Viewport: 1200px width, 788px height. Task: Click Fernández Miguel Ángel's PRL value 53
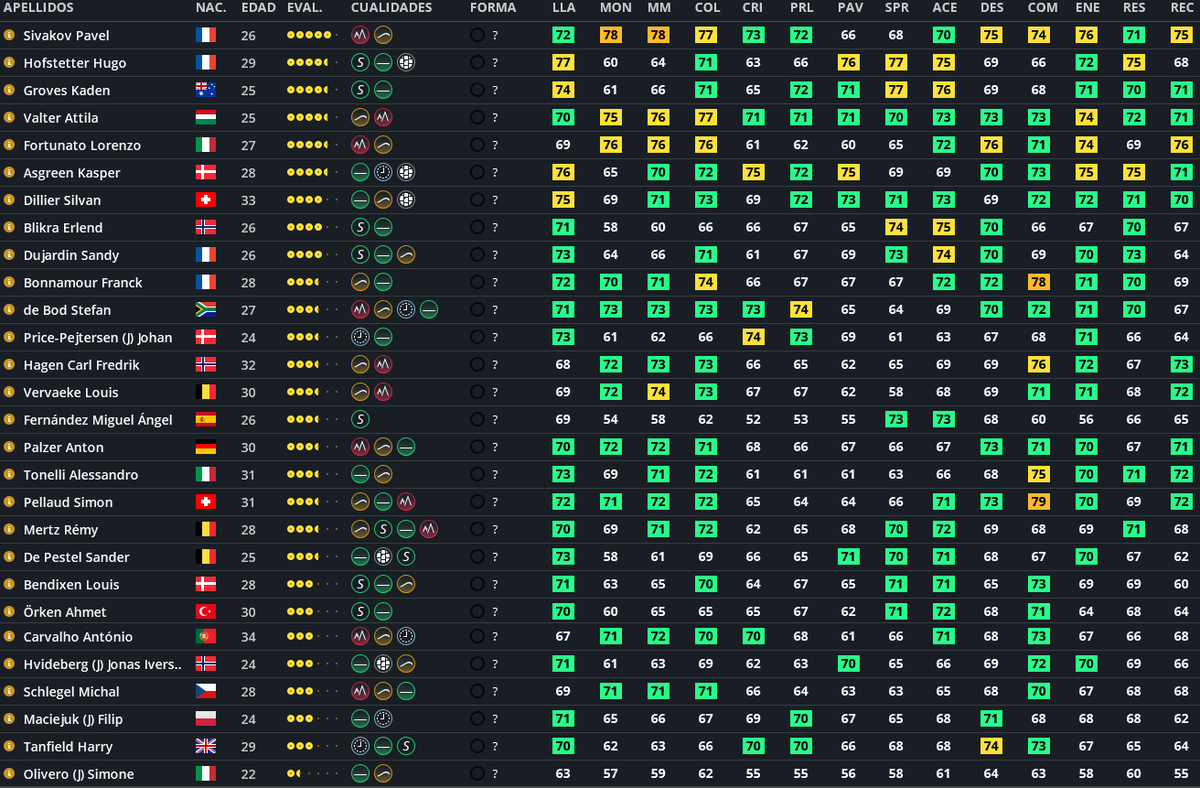click(801, 419)
